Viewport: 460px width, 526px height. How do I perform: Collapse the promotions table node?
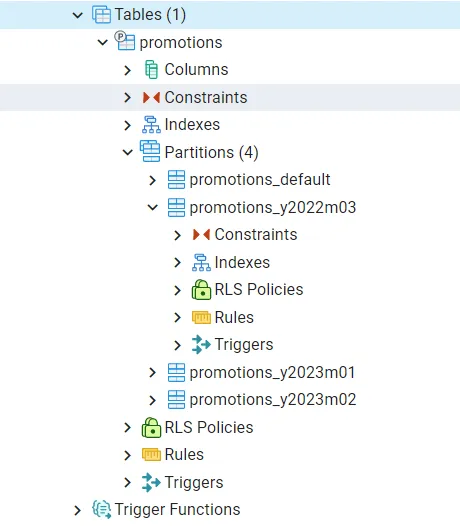103,42
